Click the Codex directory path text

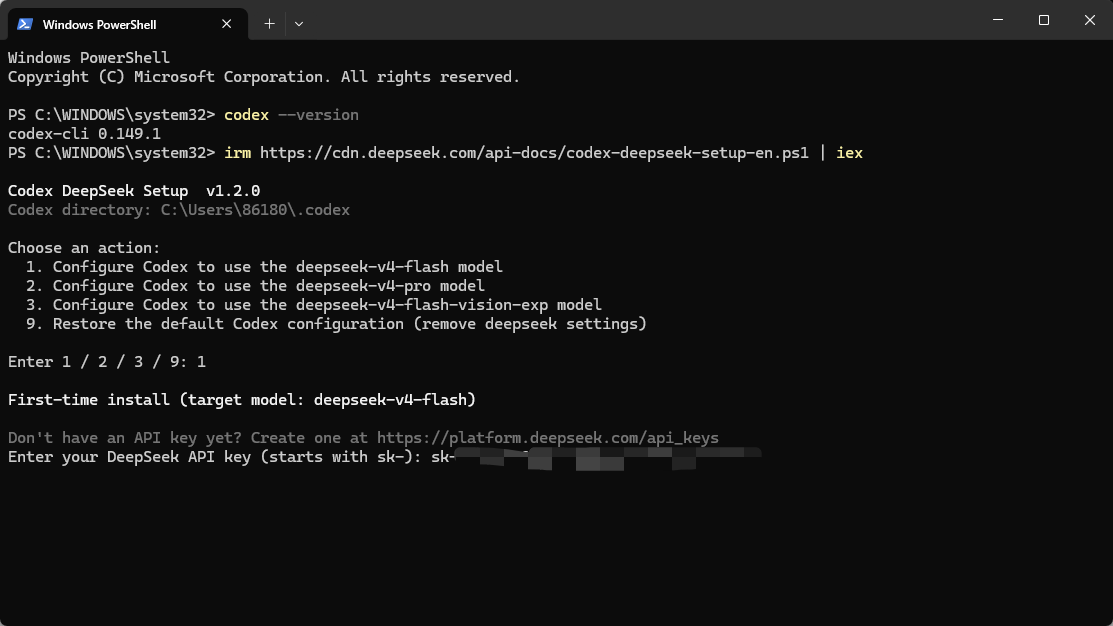(x=255, y=210)
